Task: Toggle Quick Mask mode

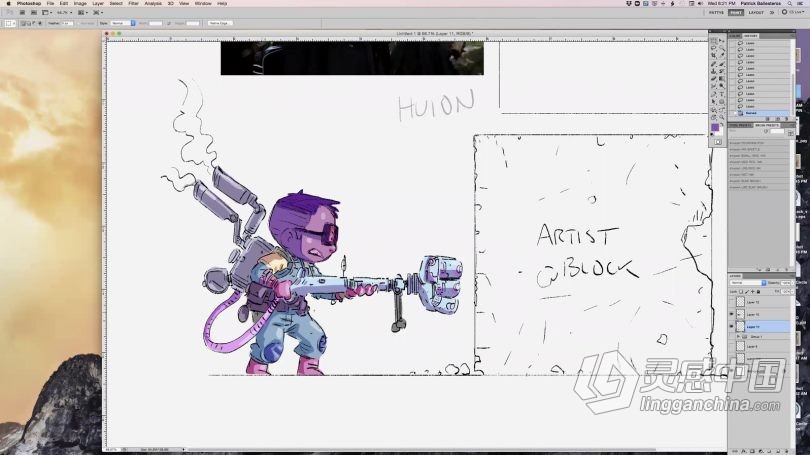Action: pos(718,142)
